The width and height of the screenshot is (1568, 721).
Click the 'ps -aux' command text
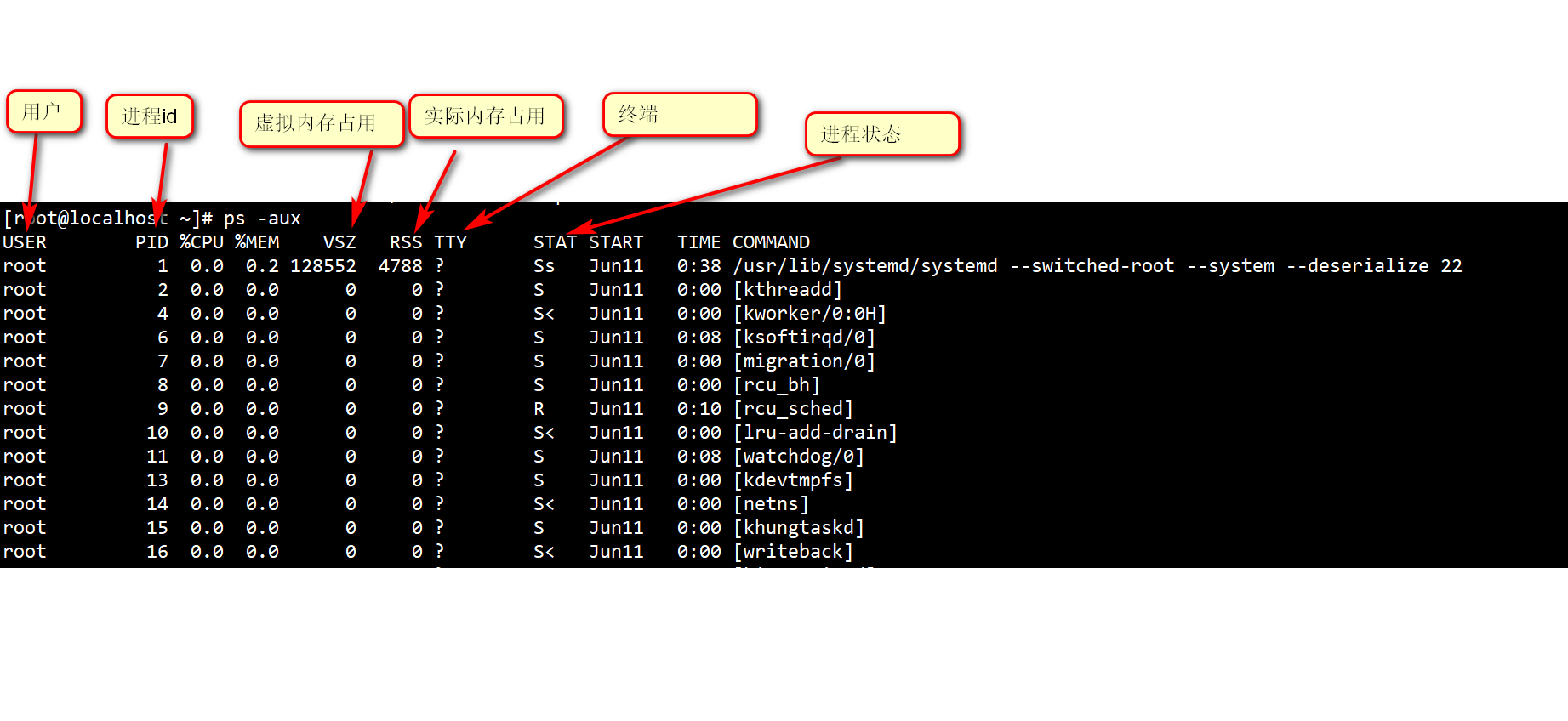[x=263, y=219]
